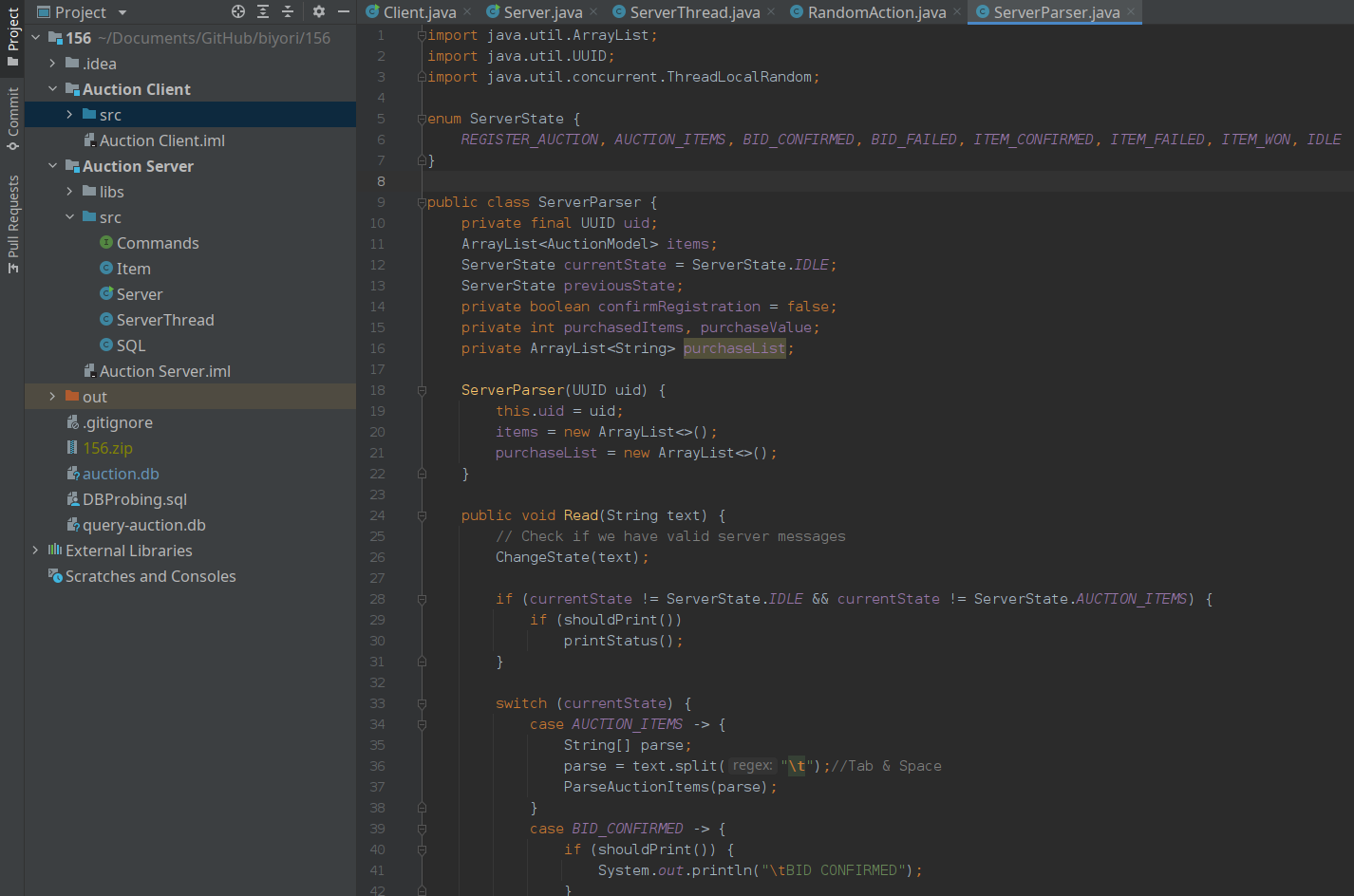The height and width of the screenshot is (896, 1354).
Task: Click the Commands class icon
Action: 104,243
